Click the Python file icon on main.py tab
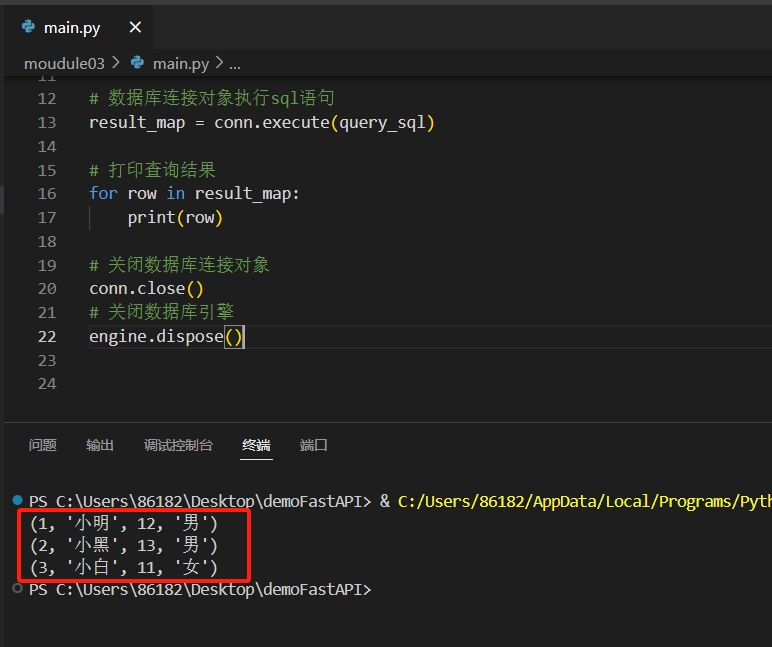772x647 pixels. pos(29,27)
